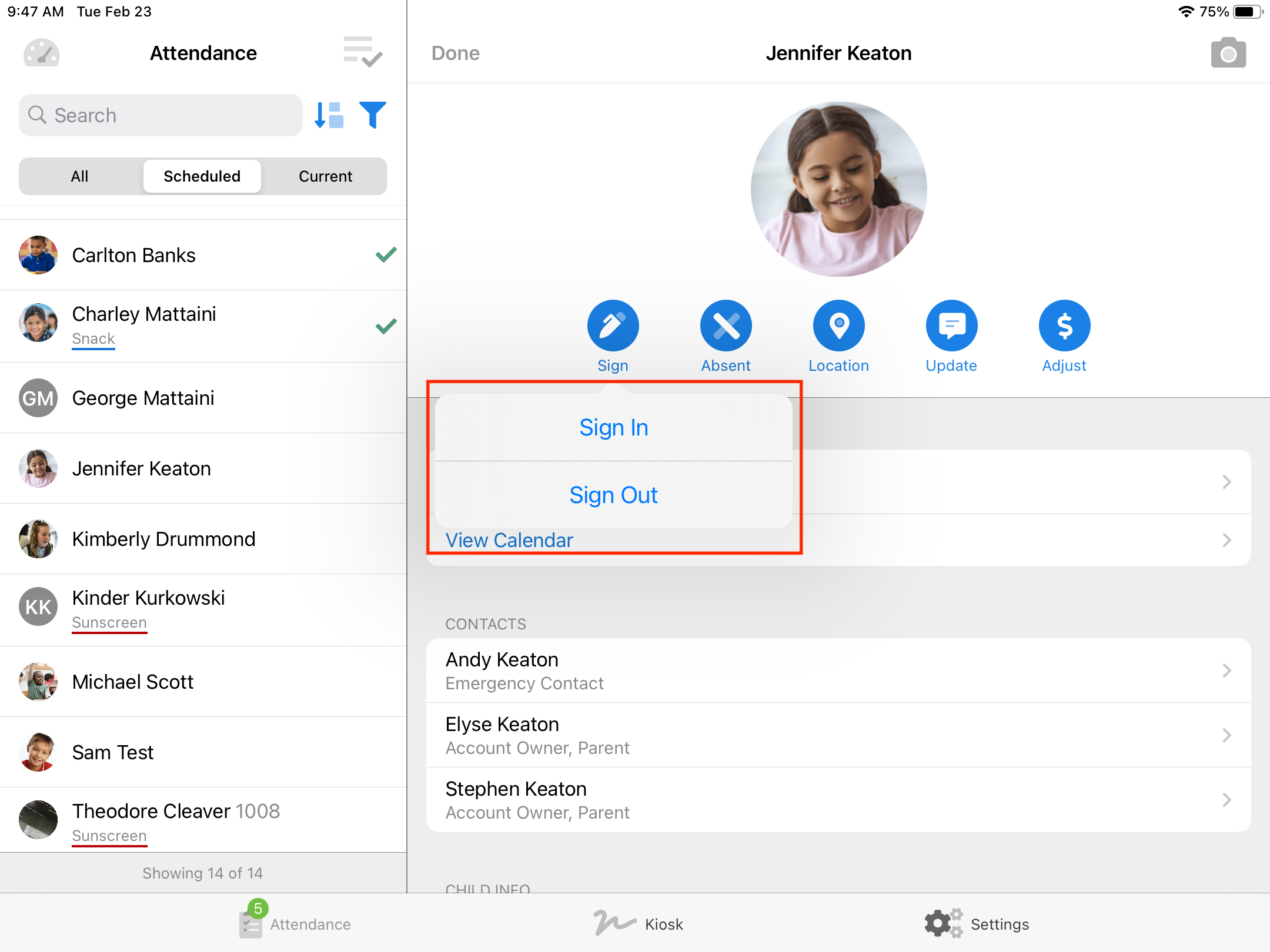
Task: Click the GM initials avatar
Action: [38, 398]
